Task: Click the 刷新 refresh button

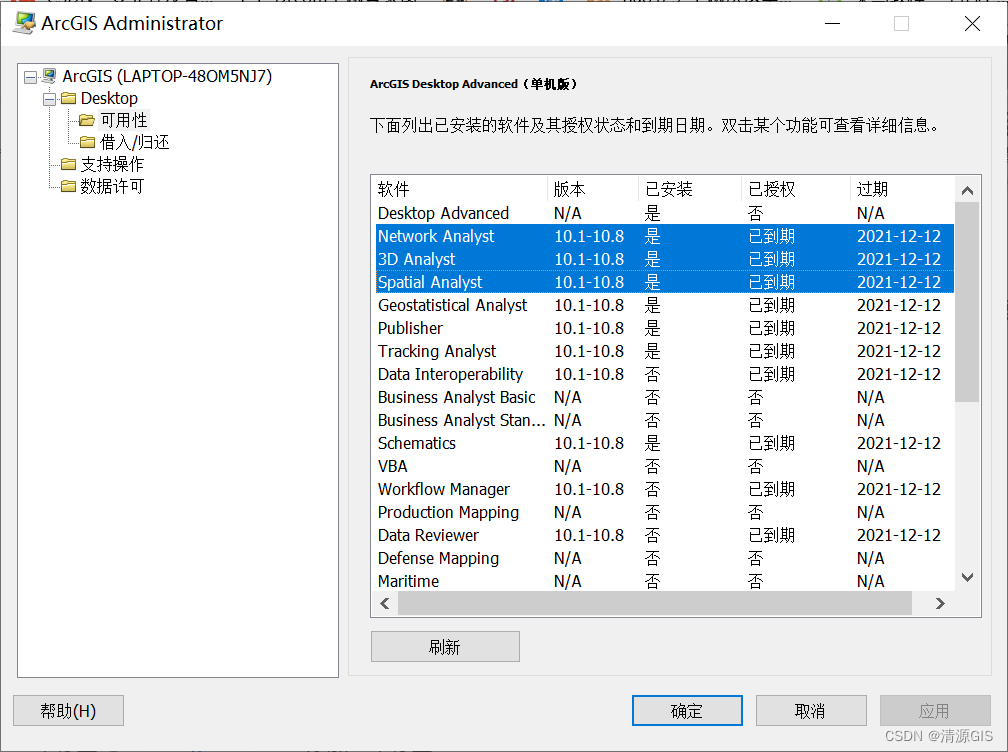Action: click(445, 647)
